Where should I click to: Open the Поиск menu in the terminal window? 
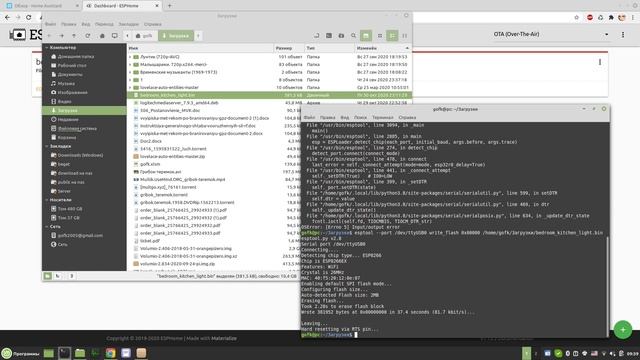click(360, 118)
